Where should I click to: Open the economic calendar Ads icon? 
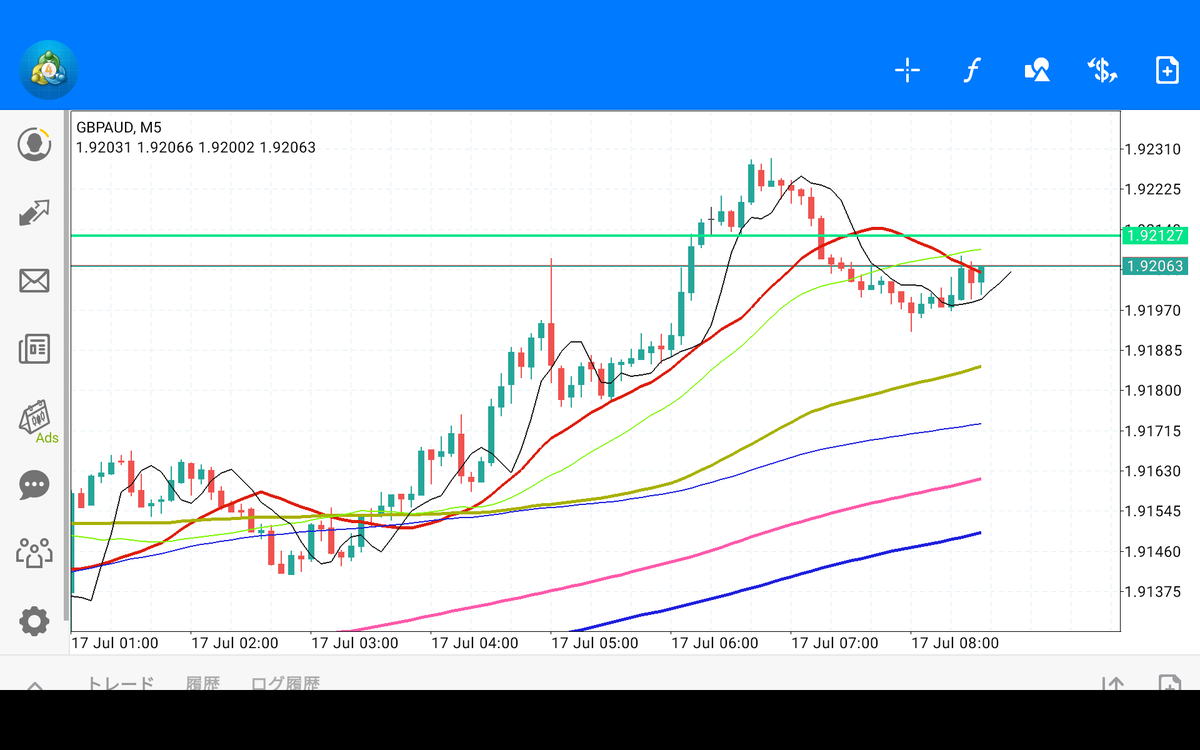click(x=36, y=420)
